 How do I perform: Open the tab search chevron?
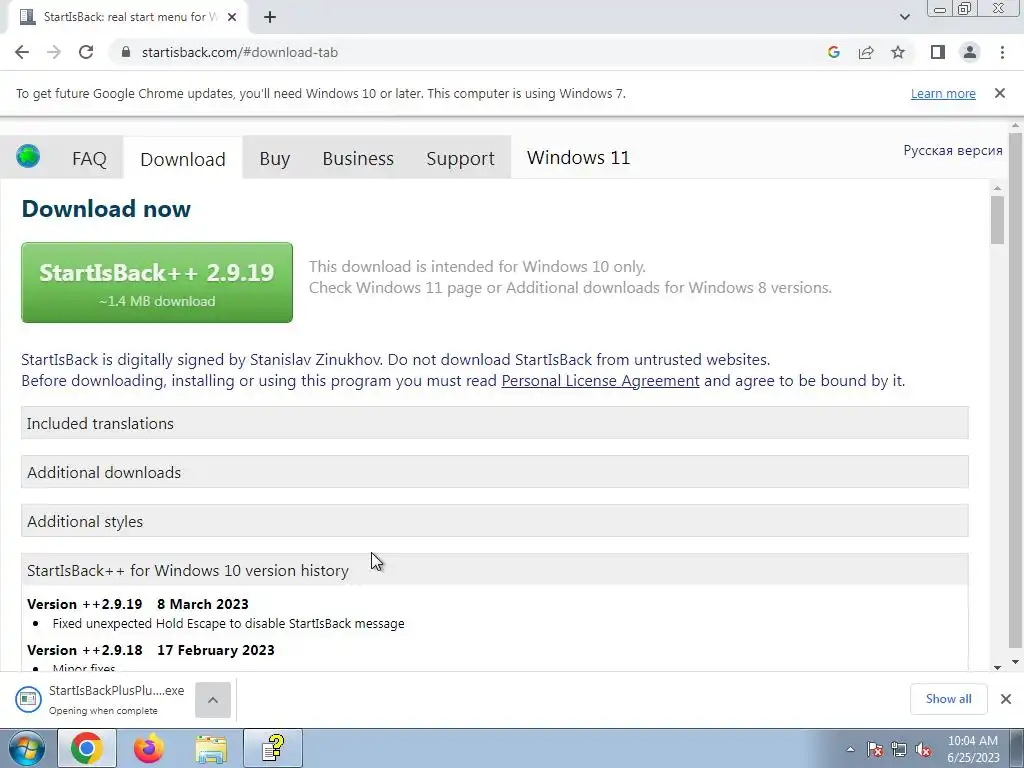904,17
